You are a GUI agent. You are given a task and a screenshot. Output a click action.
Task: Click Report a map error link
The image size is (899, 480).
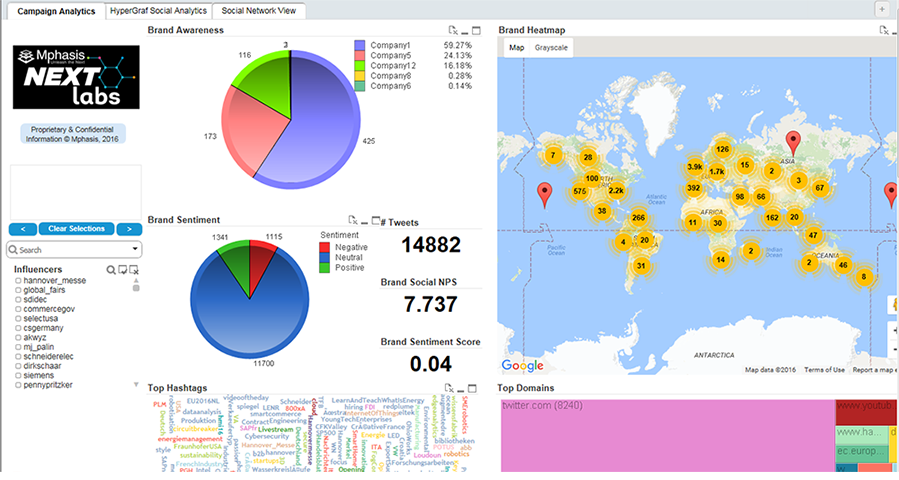[874, 370]
